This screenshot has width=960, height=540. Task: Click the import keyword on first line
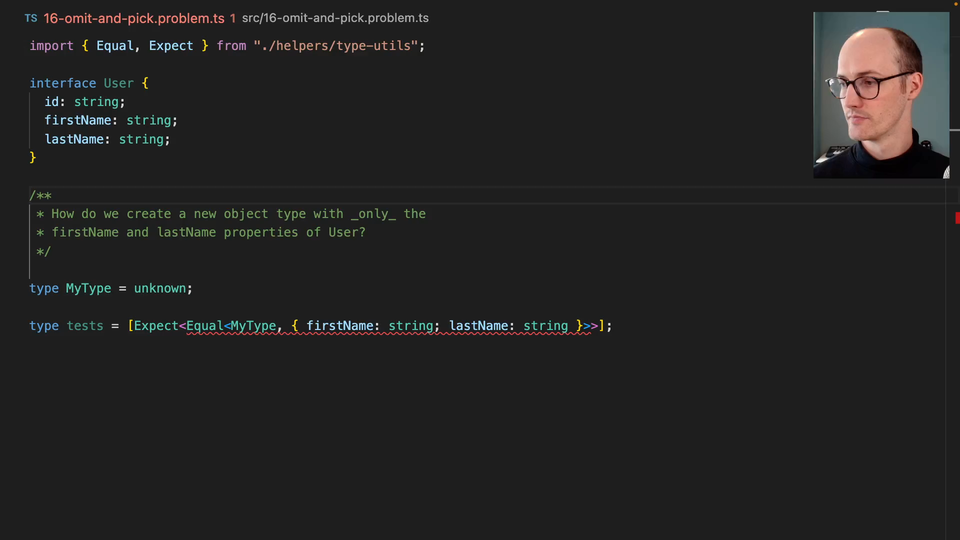click(x=51, y=46)
